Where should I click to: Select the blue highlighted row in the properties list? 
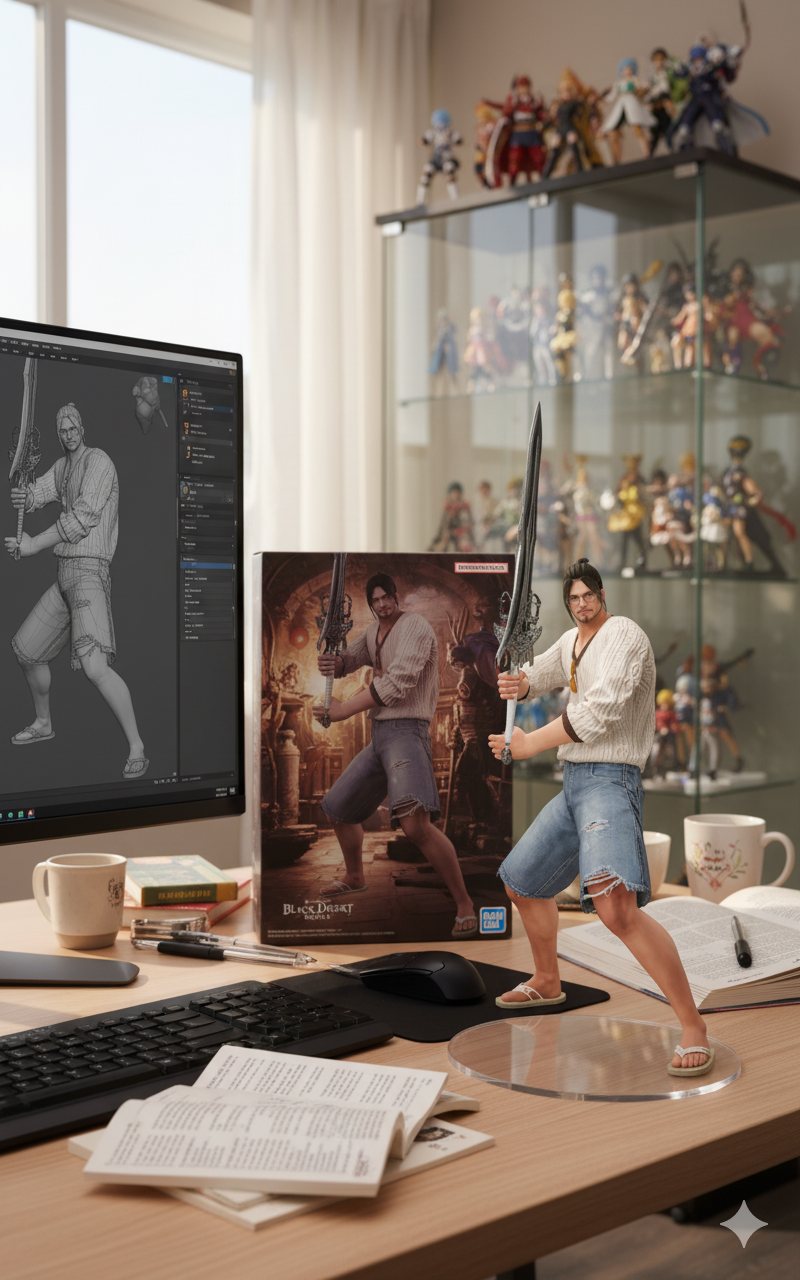206,566
